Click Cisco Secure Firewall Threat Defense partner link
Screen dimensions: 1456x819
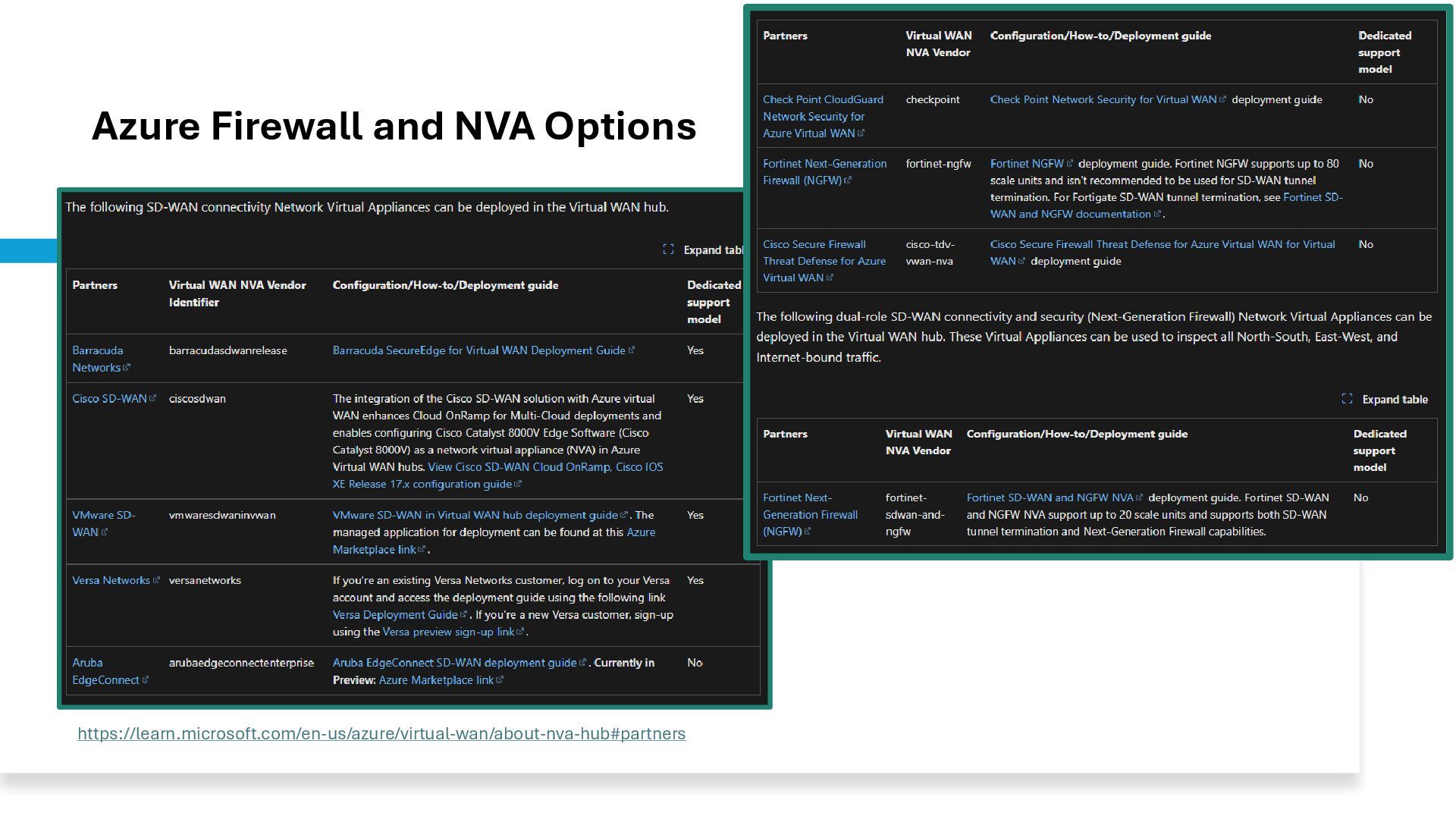(824, 261)
